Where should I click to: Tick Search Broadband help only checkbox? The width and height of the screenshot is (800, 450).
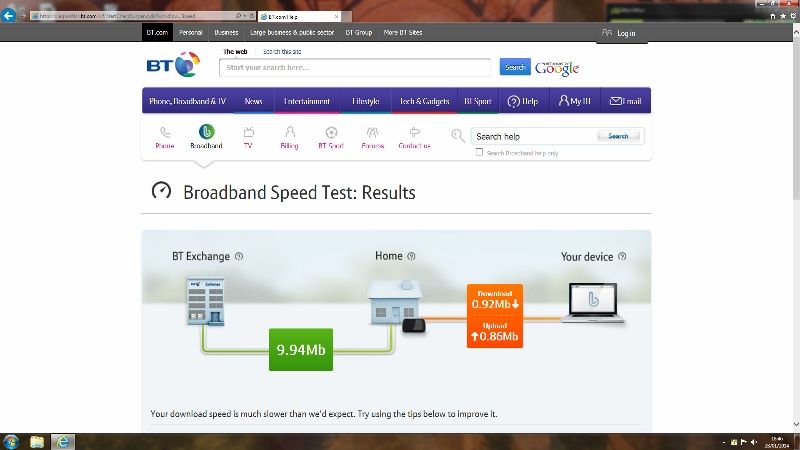[479, 152]
